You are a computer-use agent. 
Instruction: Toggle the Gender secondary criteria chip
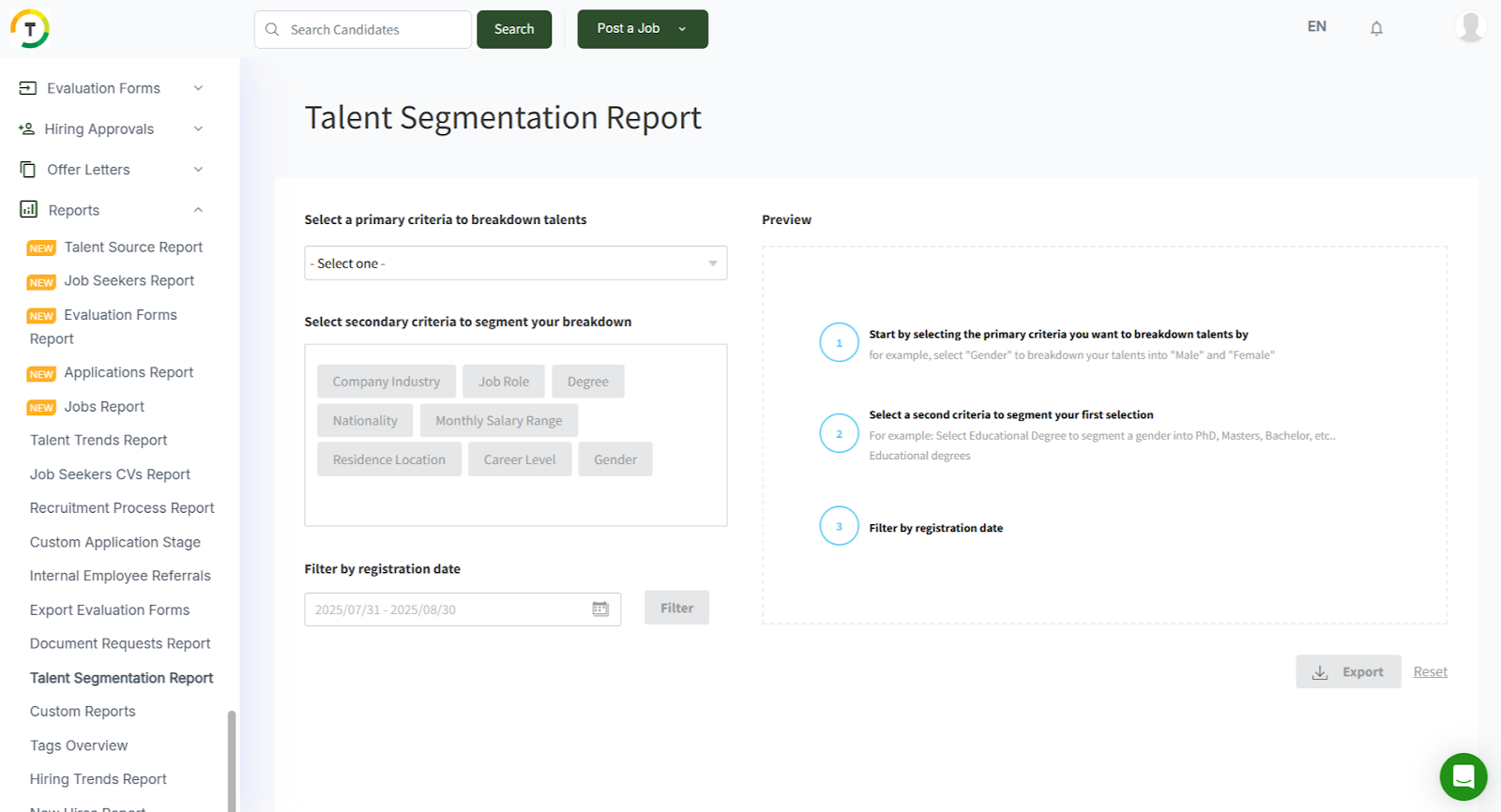point(614,459)
